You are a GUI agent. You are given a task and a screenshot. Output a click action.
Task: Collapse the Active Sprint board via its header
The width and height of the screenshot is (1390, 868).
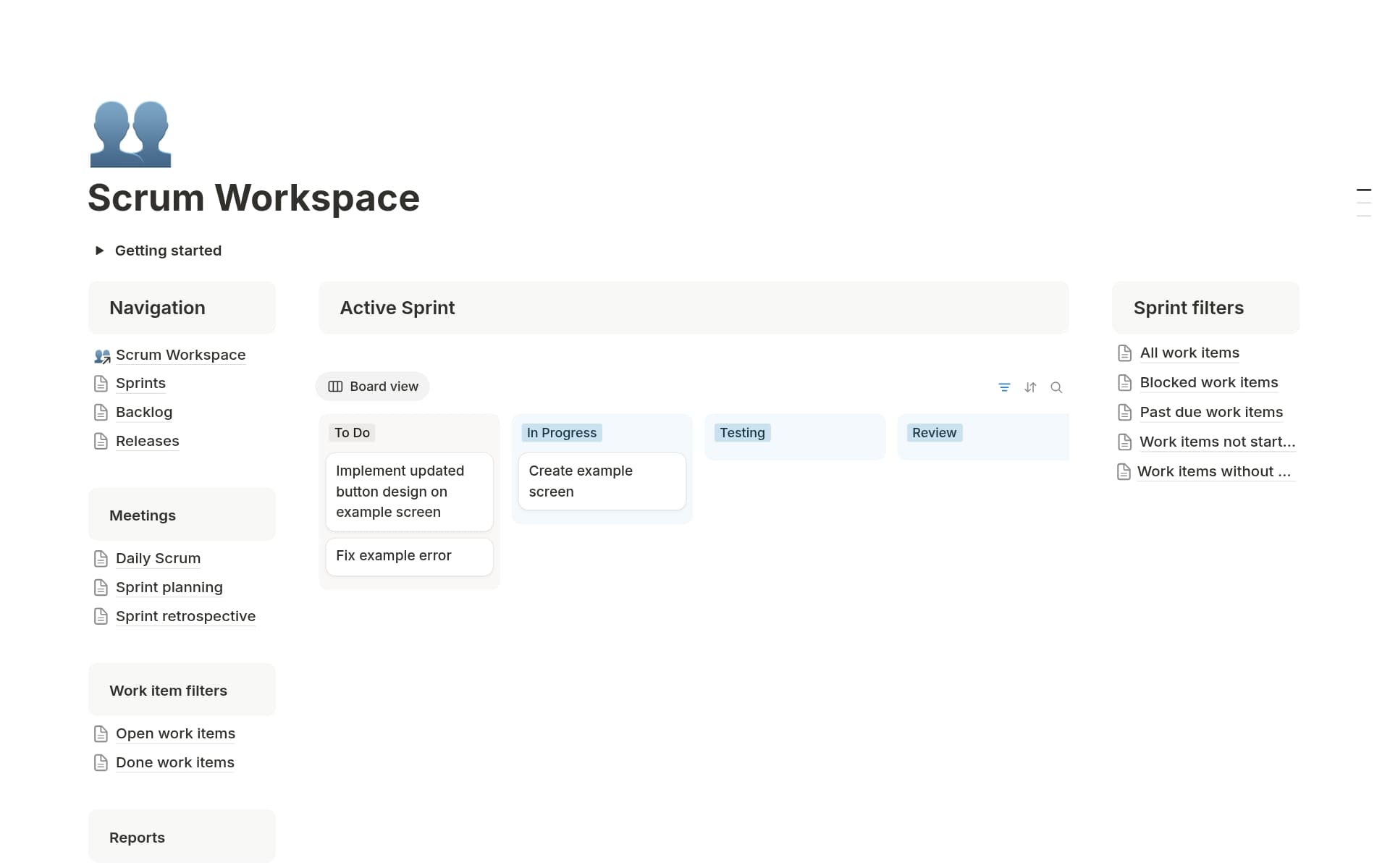[x=397, y=308]
